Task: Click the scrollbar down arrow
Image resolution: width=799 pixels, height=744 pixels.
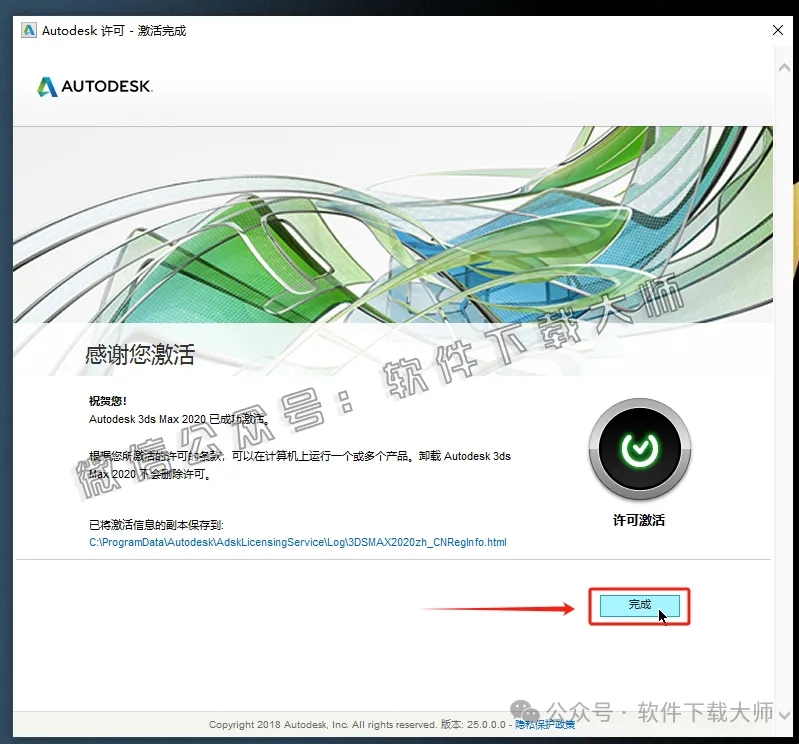Action: pyautogui.click(x=784, y=715)
